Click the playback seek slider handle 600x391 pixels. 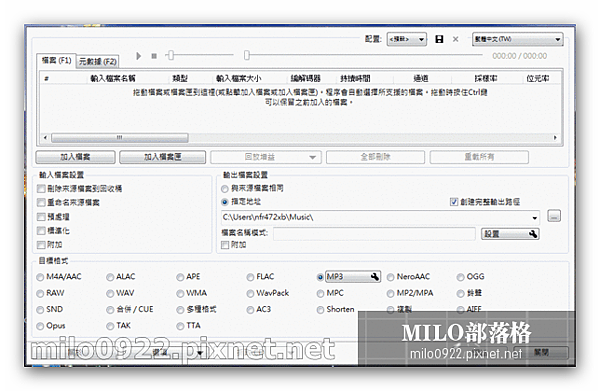pyautogui.click(x=247, y=55)
